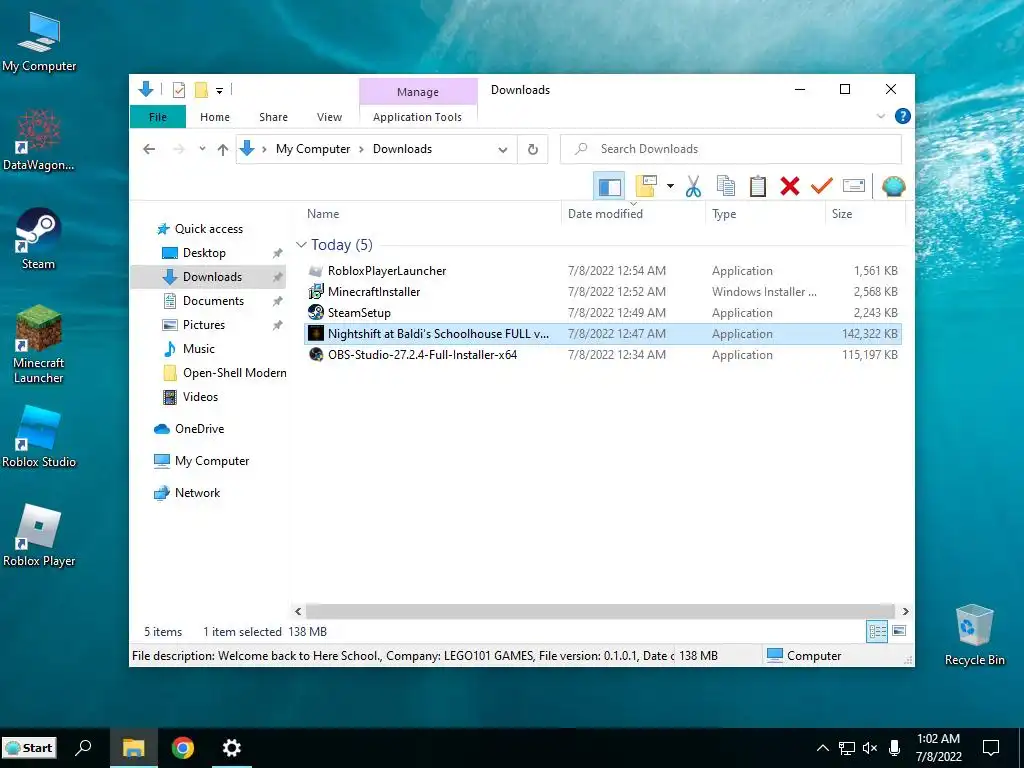Screen dimensions: 1024x768
Task: Select the OBS-Studio-27.2.4-Full-Installer-x64 file
Action: [603, 355]
